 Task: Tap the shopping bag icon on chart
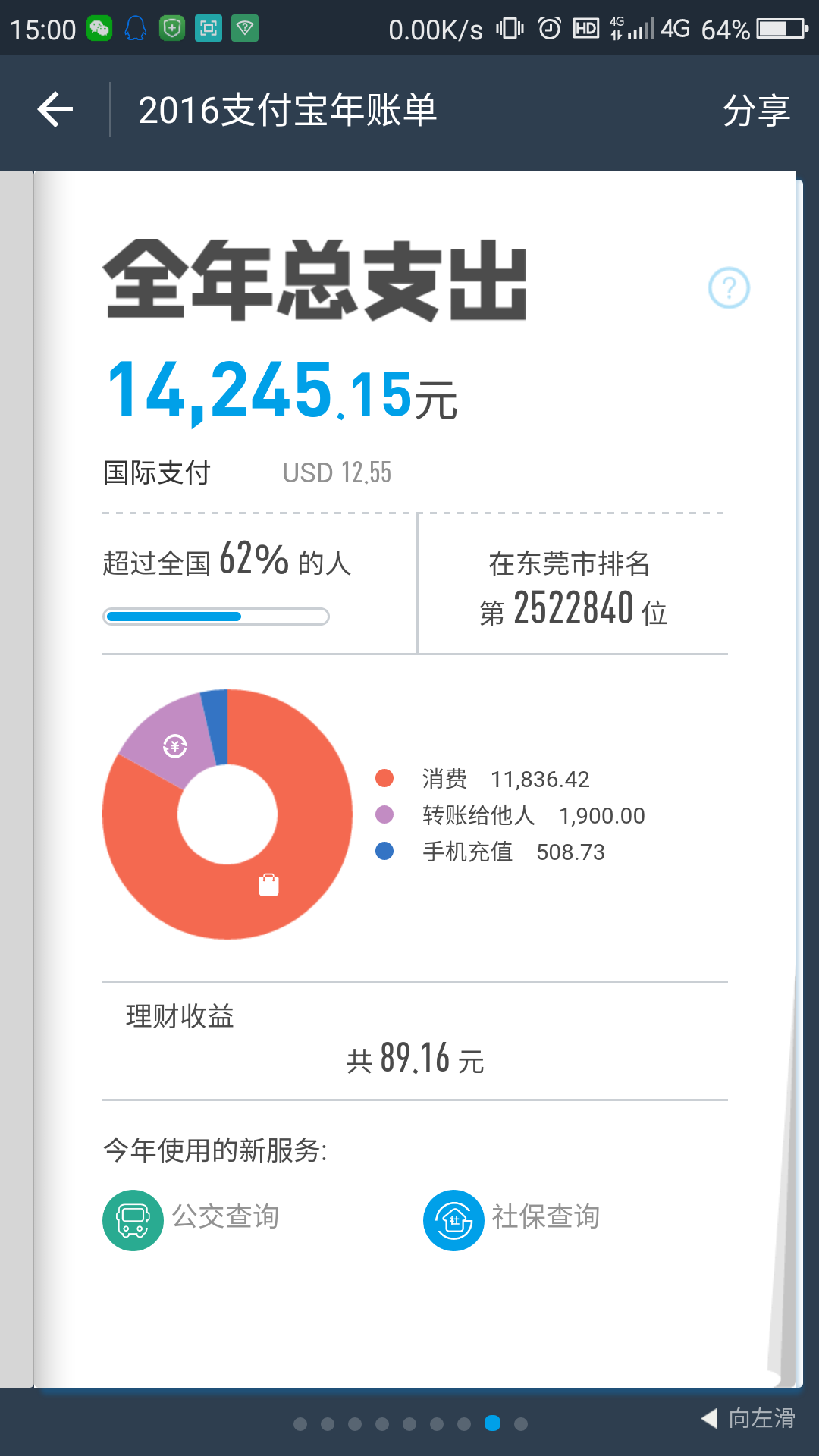(268, 884)
